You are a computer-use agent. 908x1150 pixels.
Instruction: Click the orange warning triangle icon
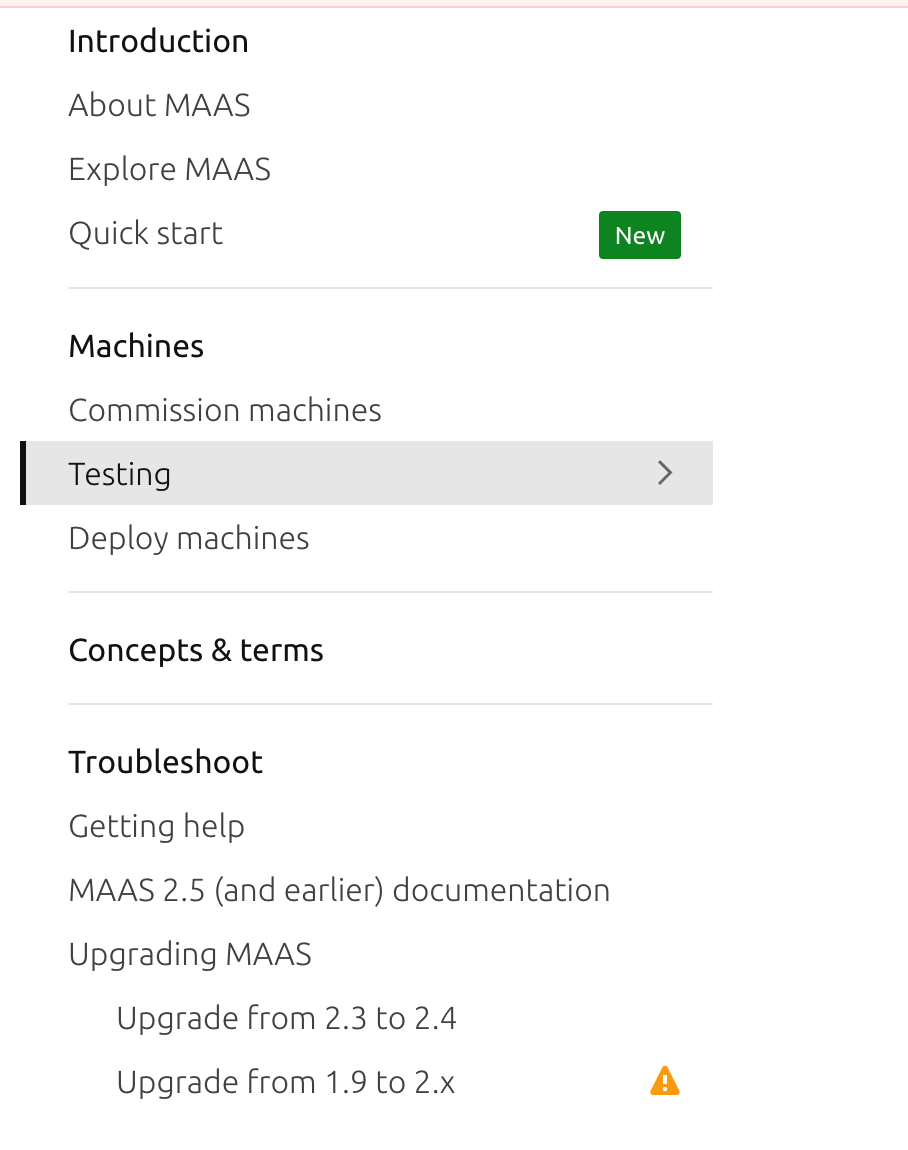pyautogui.click(x=664, y=1081)
